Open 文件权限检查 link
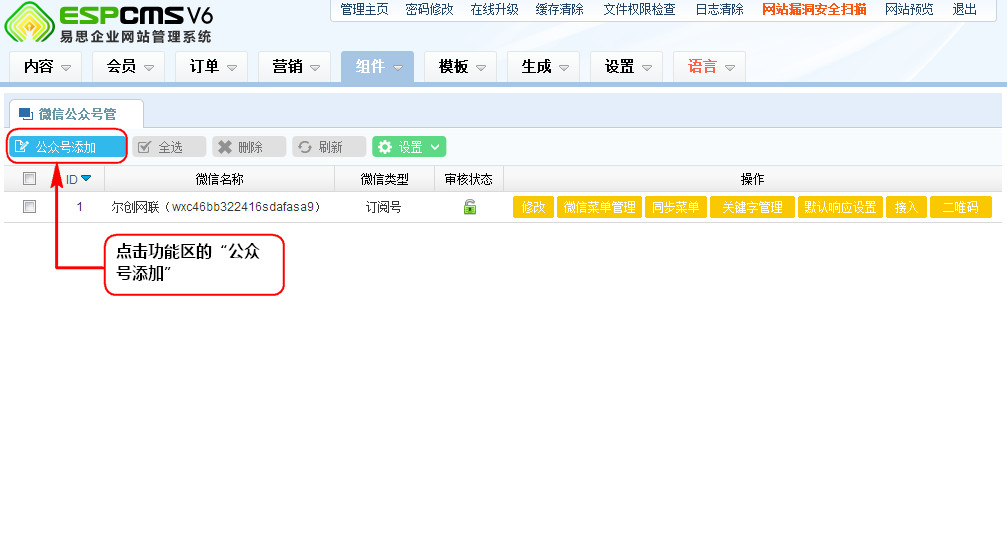The width and height of the screenshot is (1007, 556). [x=639, y=10]
